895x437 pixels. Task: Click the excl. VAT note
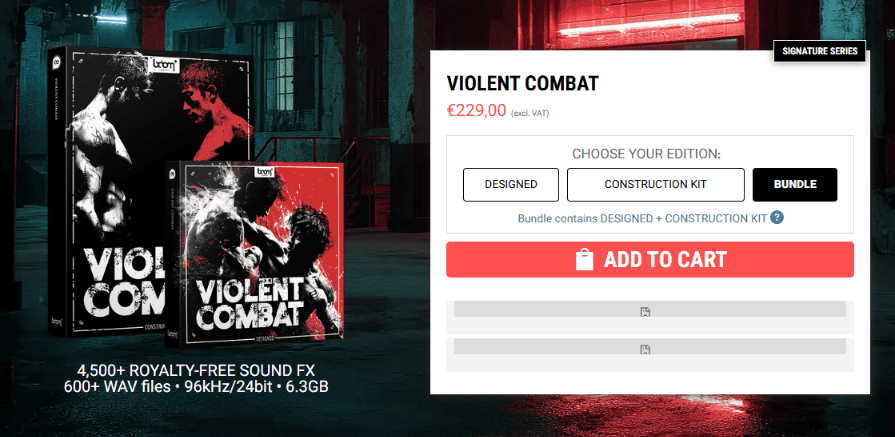(x=530, y=114)
